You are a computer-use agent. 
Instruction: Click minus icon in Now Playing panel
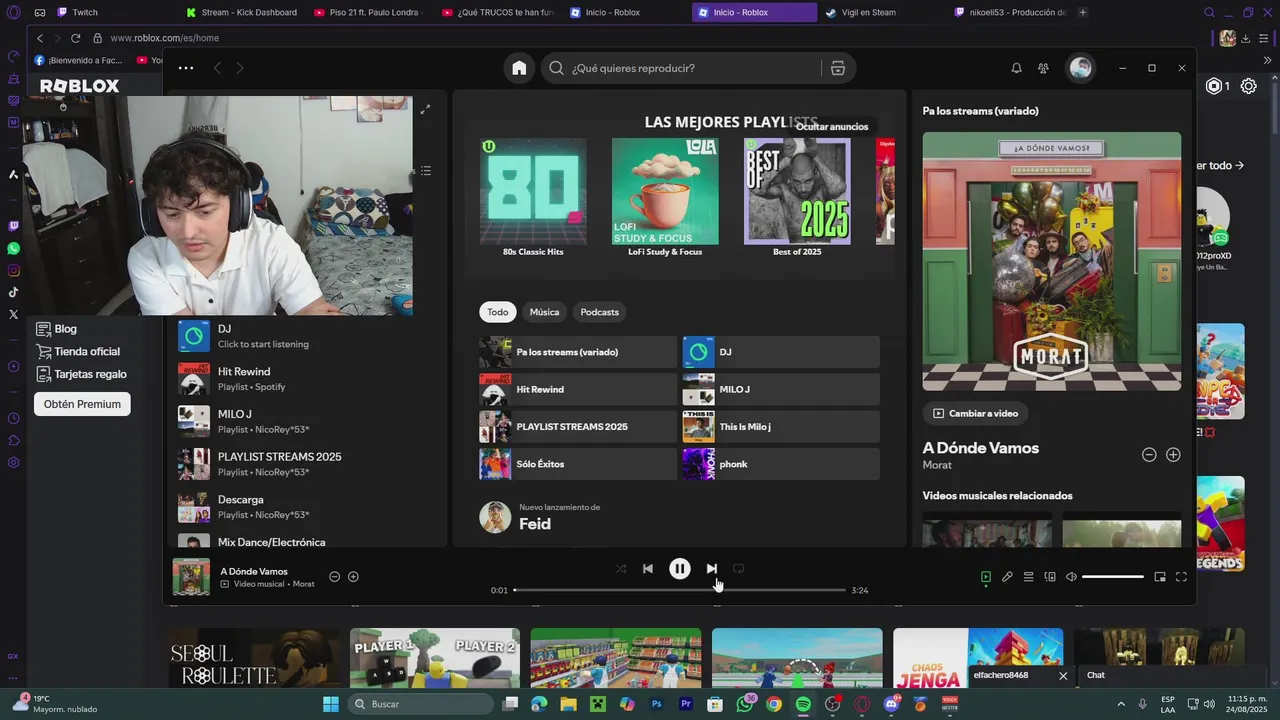1149,455
